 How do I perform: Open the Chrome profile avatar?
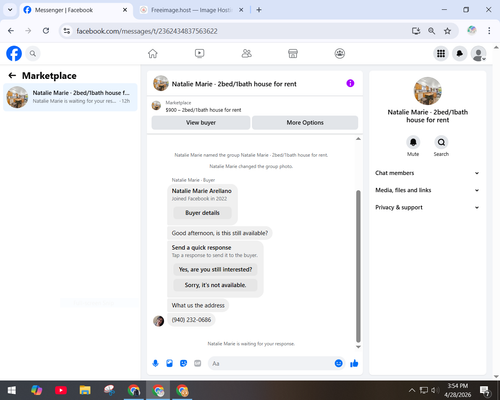pos(472,31)
